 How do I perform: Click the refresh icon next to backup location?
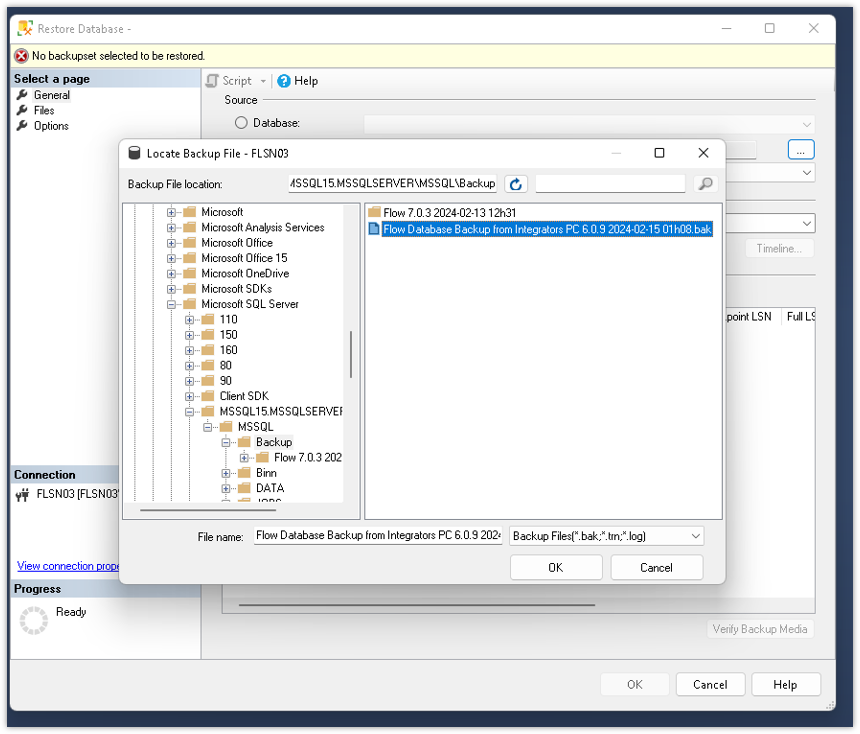(x=516, y=184)
